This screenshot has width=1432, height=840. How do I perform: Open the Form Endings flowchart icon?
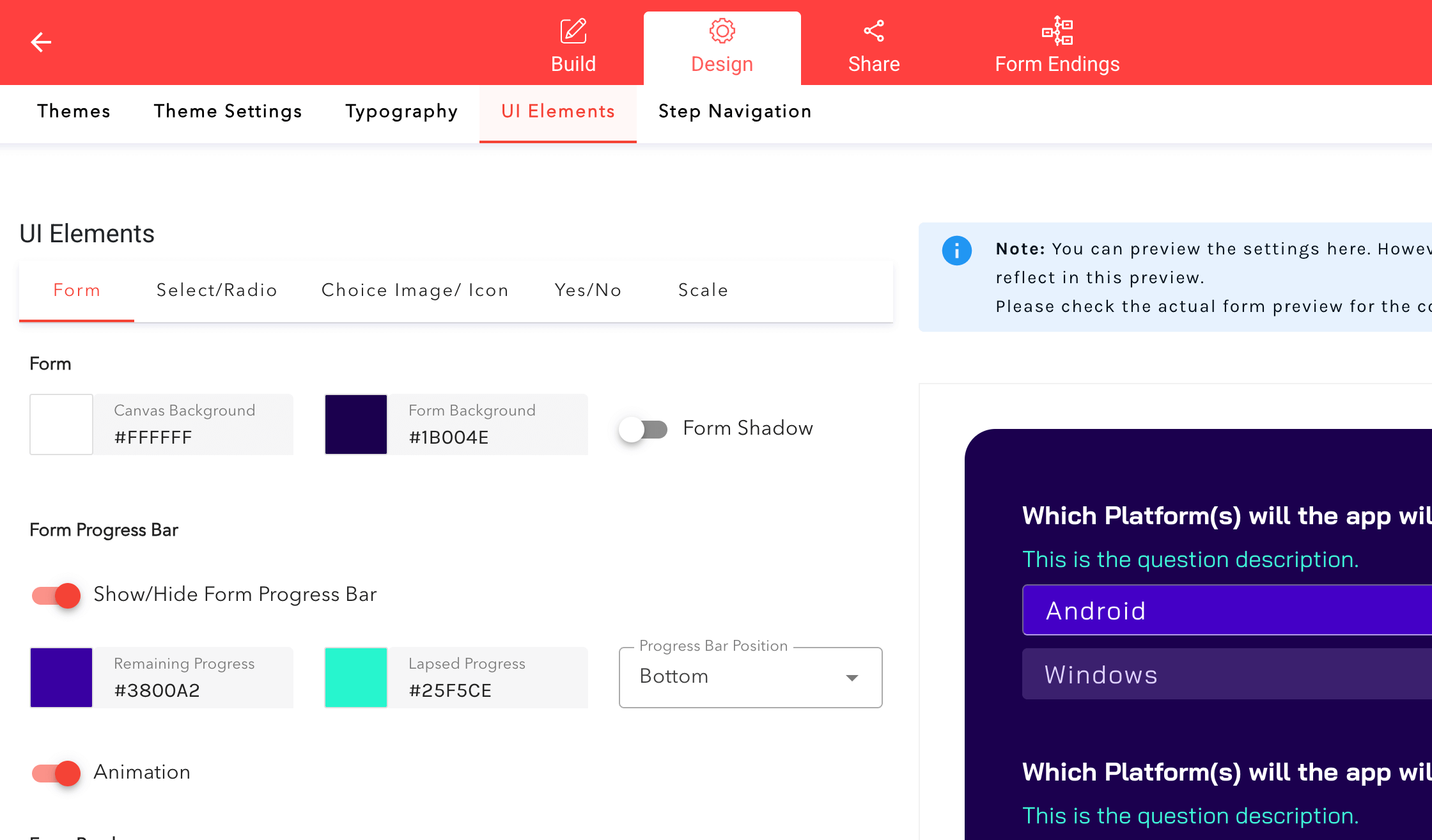click(x=1057, y=31)
